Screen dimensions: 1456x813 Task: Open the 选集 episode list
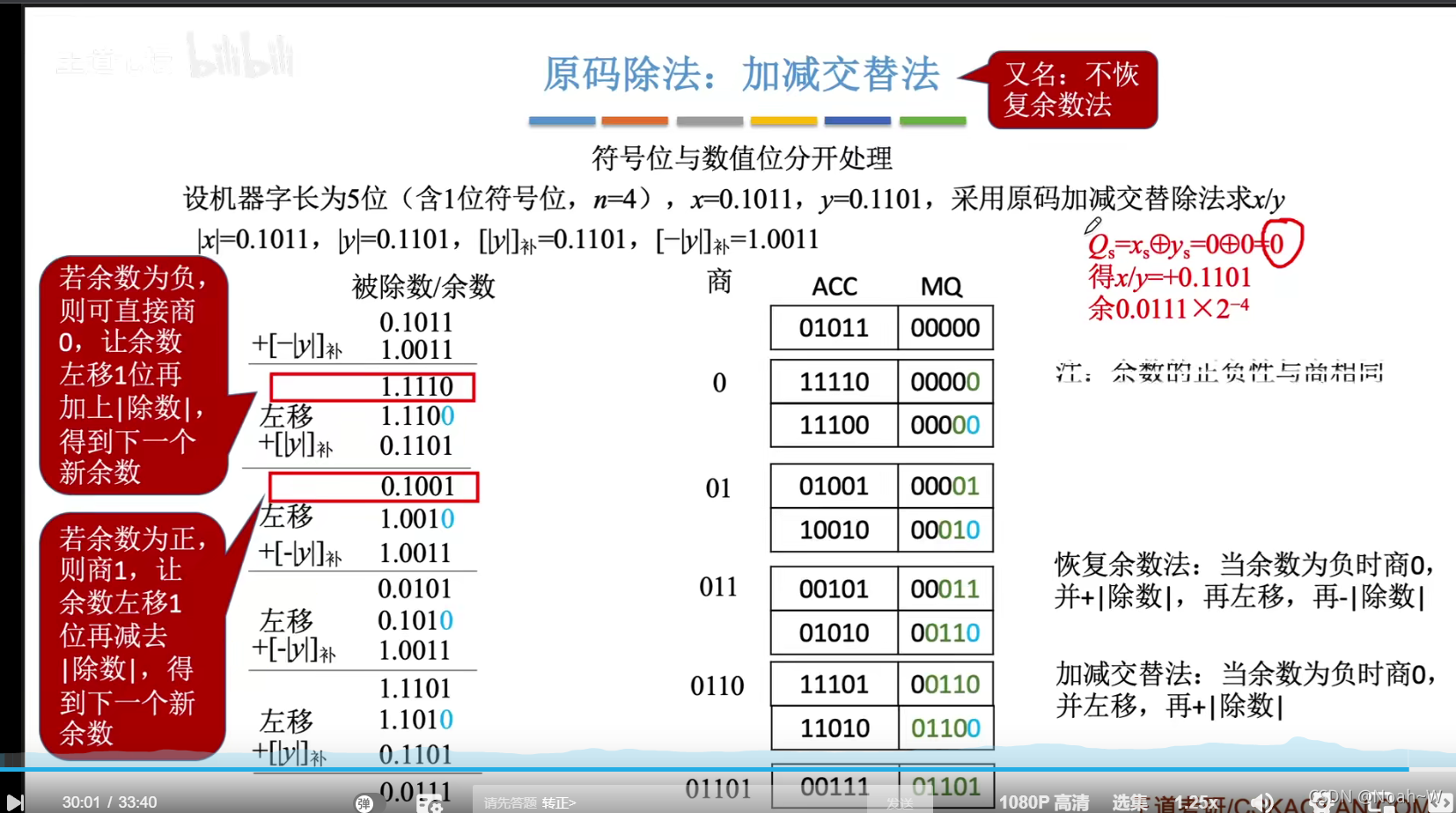tap(1129, 802)
